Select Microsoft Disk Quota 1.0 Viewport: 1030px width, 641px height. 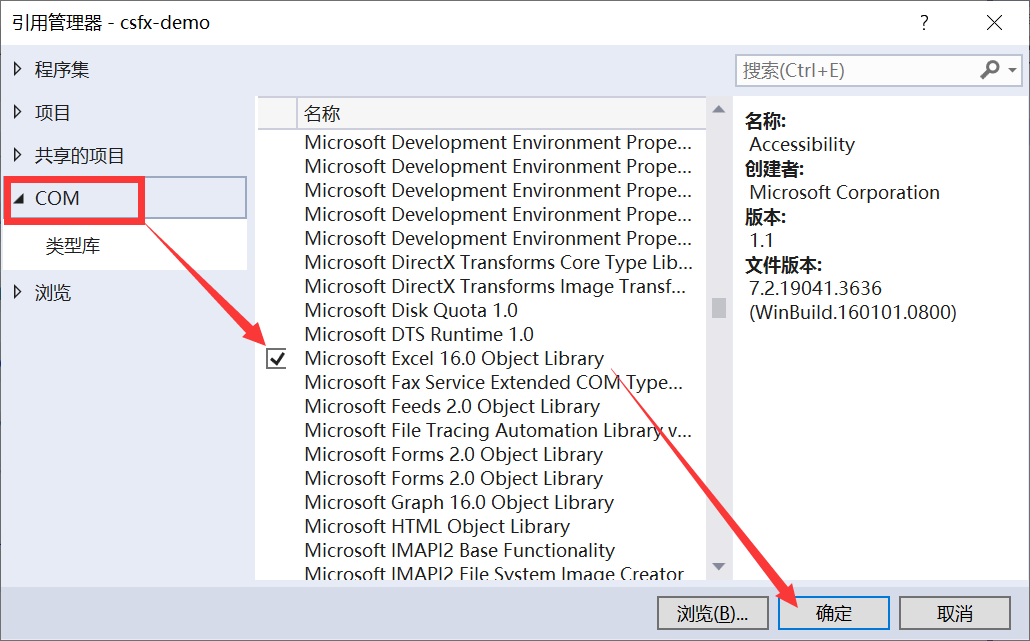click(411, 310)
